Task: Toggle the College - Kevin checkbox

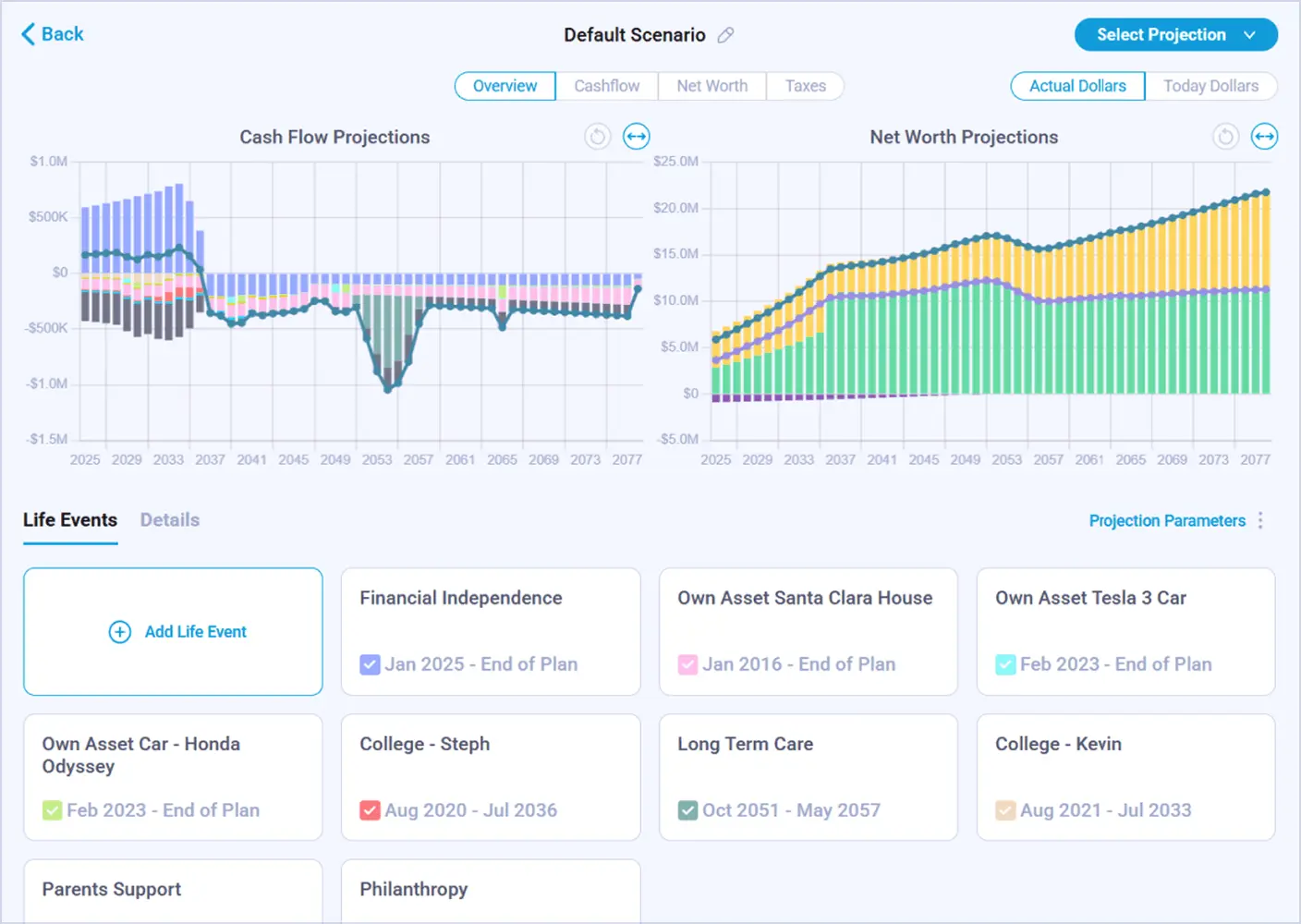Action: pyautogui.click(x=1005, y=810)
